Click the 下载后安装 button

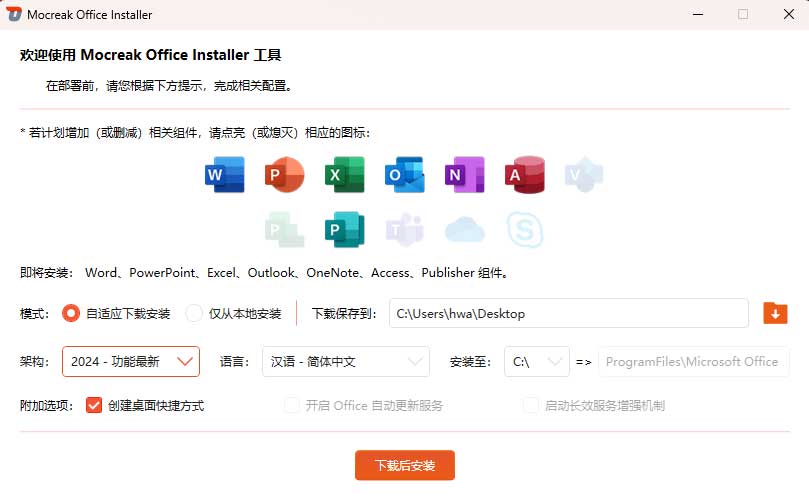tap(404, 465)
